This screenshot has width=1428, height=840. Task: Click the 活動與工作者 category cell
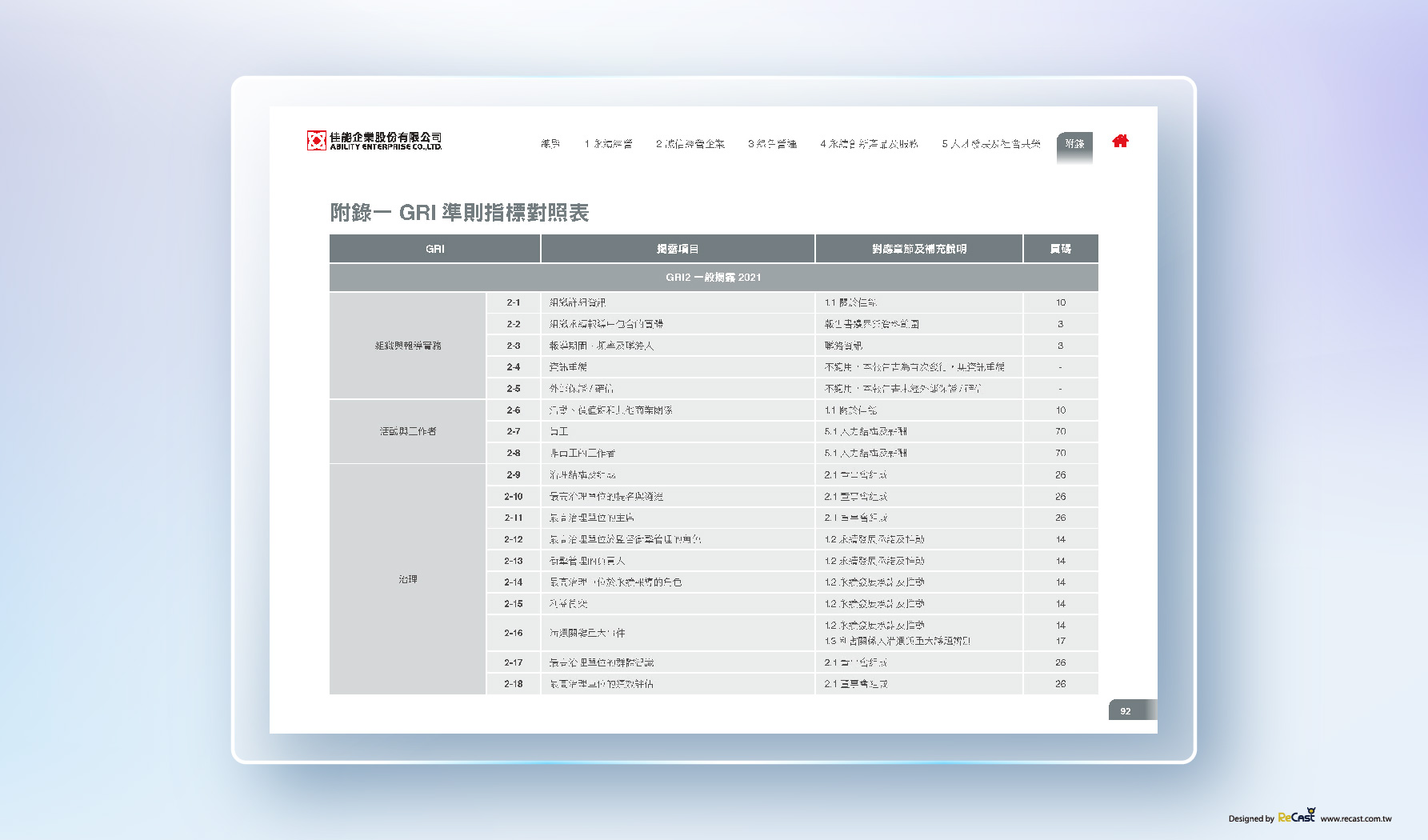[x=408, y=431]
